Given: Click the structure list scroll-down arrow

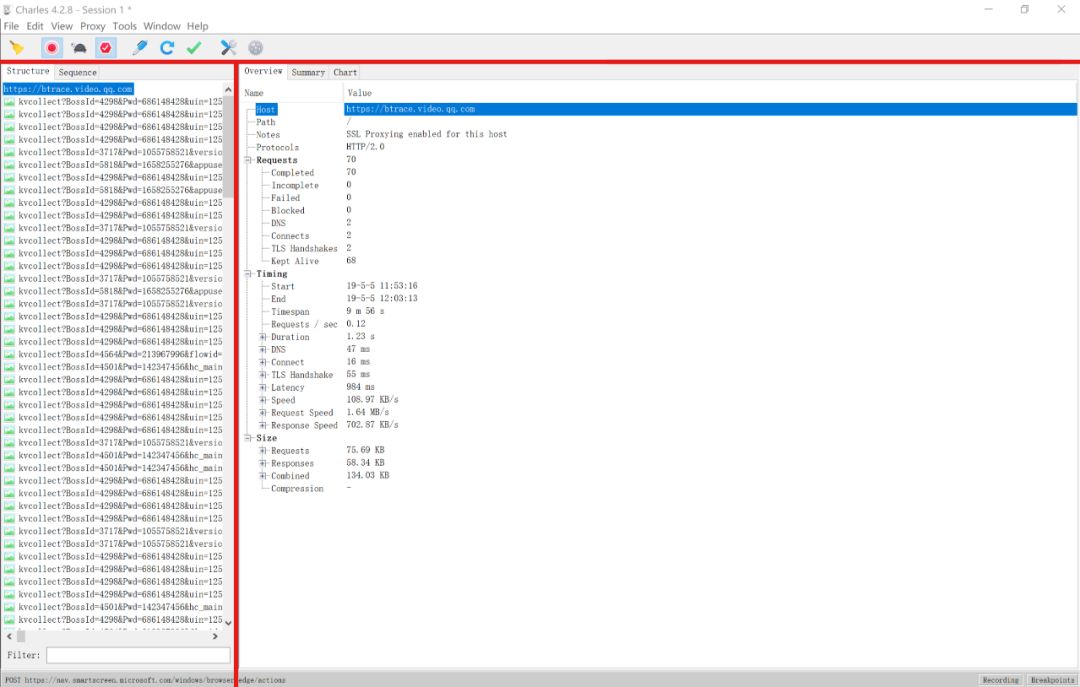Looking at the screenshot, I should coord(228,622).
